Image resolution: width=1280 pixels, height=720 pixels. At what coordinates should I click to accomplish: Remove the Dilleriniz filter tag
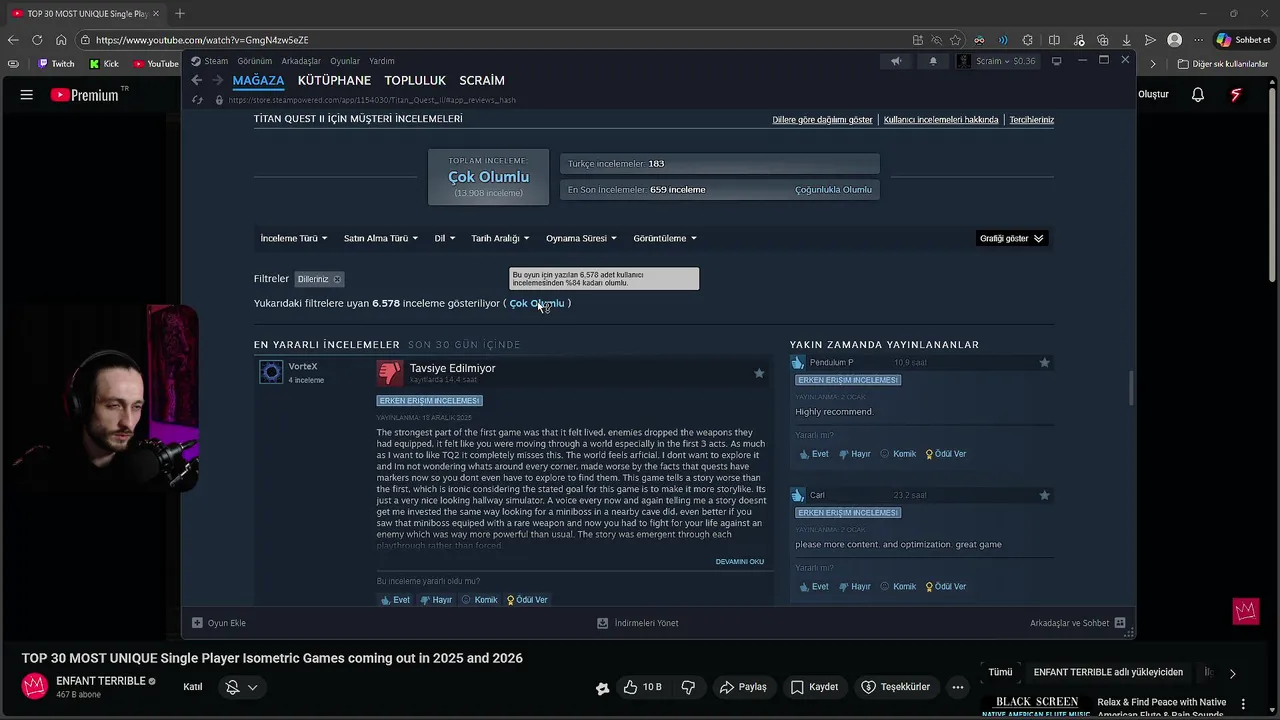click(337, 279)
